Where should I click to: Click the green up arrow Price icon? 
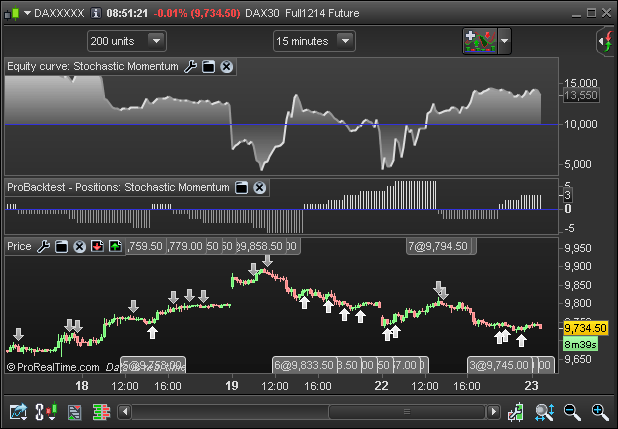click(115, 246)
